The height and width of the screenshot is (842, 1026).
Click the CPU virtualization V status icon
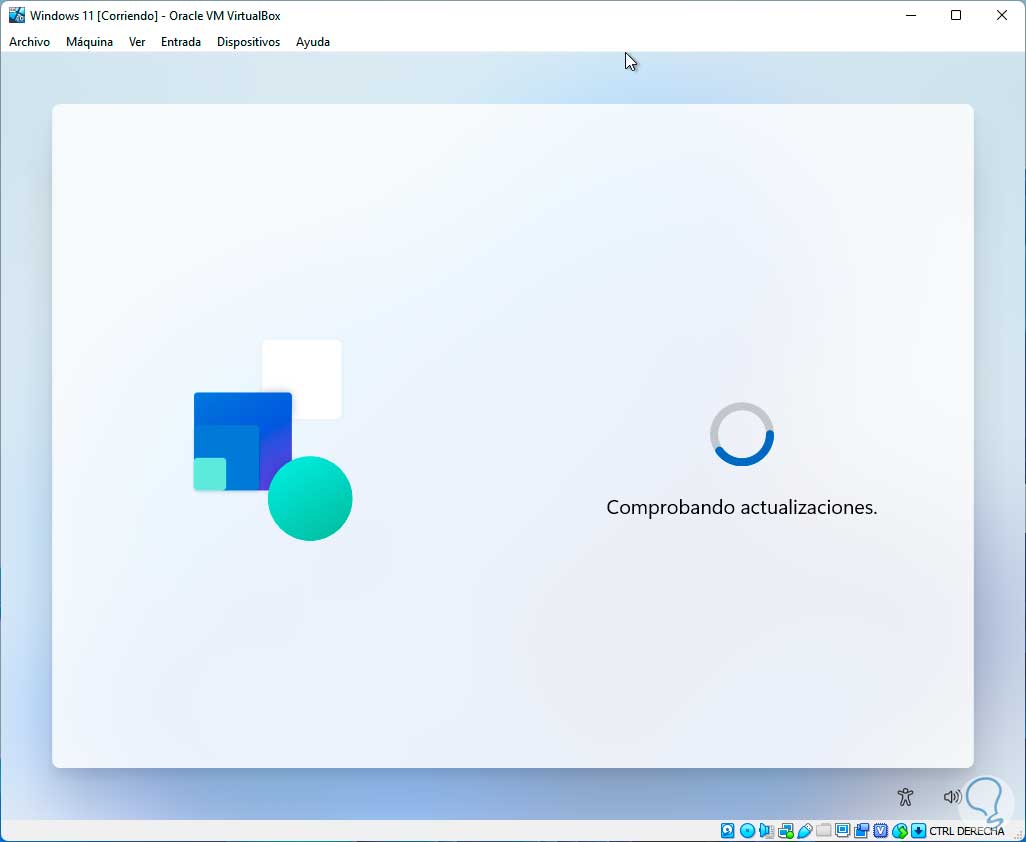click(881, 831)
